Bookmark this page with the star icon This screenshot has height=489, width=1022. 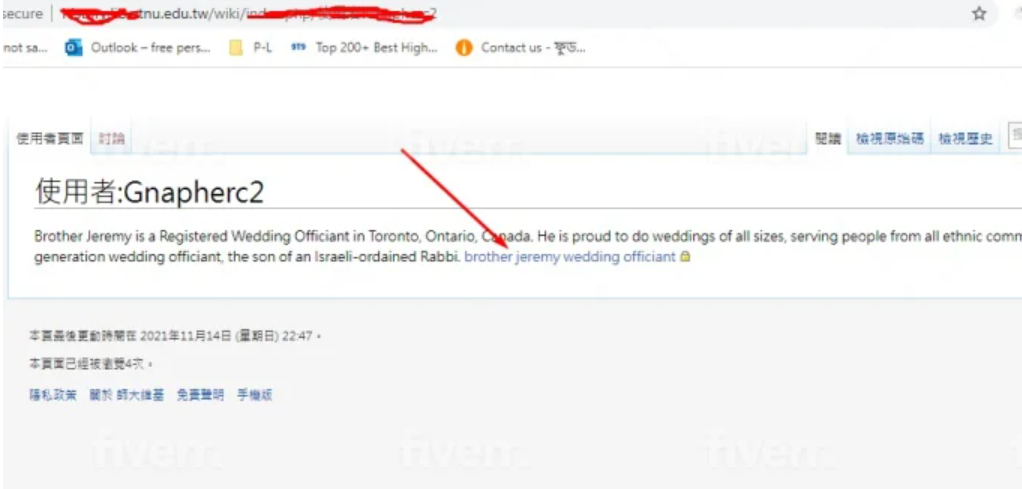click(x=979, y=14)
